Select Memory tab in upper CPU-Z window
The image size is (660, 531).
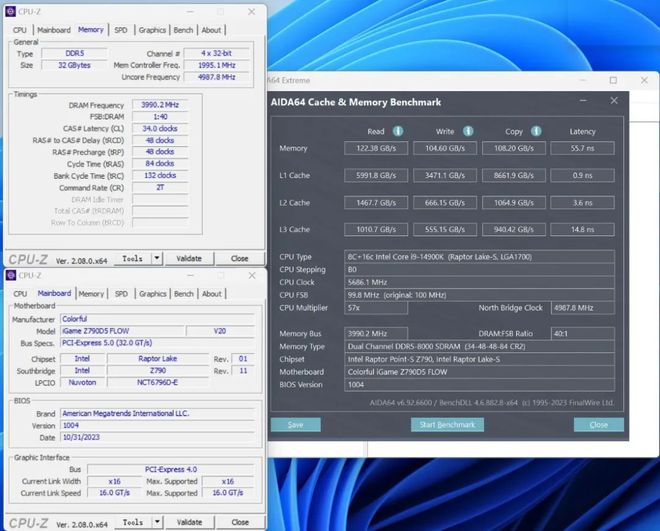click(x=90, y=30)
